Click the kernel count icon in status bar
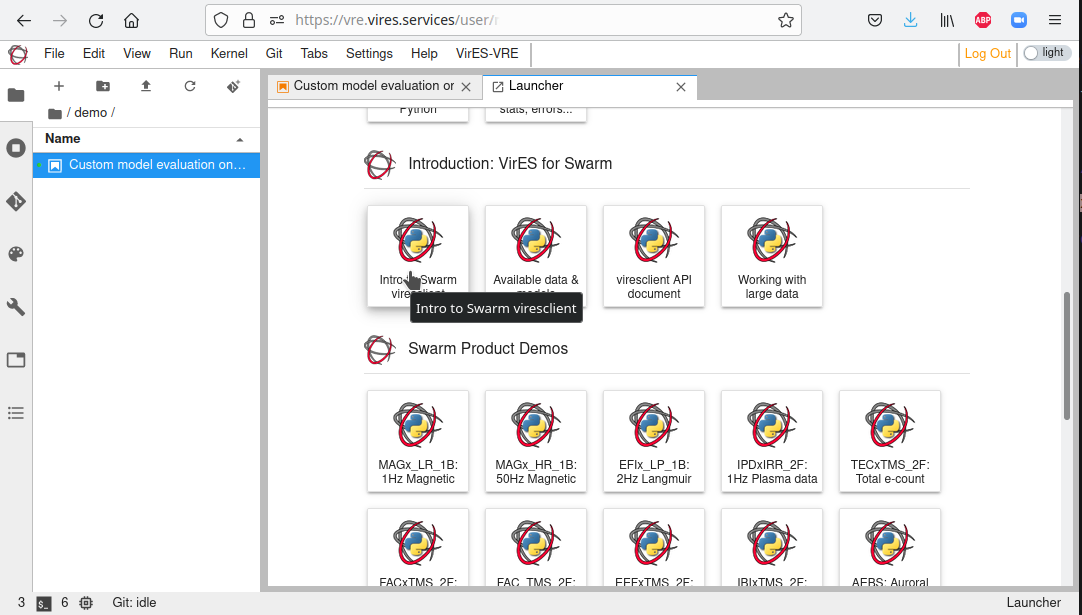Viewport: 1082px width, 615px height. [86, 603]
